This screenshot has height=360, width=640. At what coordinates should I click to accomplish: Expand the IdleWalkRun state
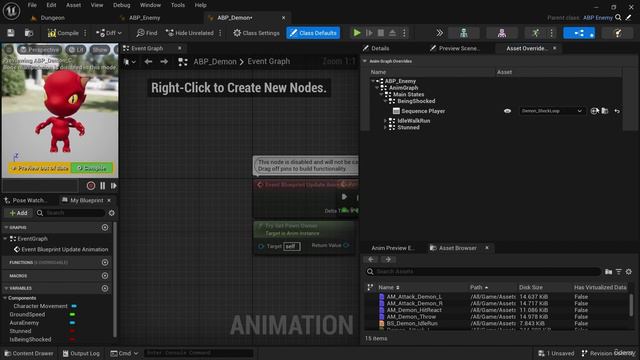coord(385,121)
